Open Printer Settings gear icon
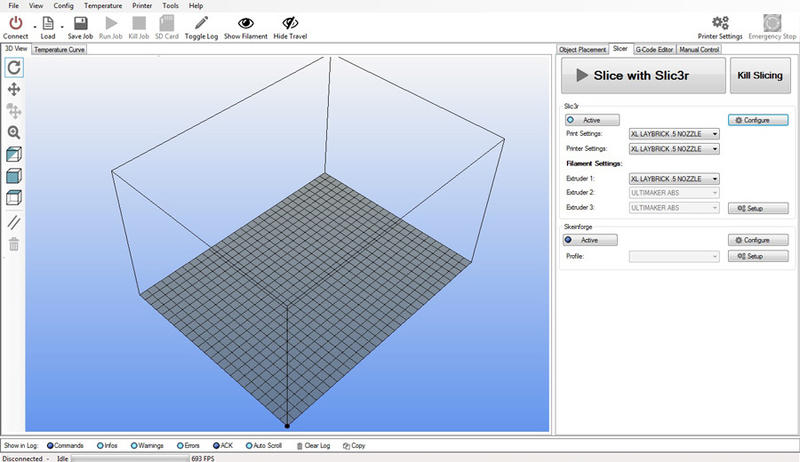This screenshot has width=800, height=462. click(x=720, y=22)
